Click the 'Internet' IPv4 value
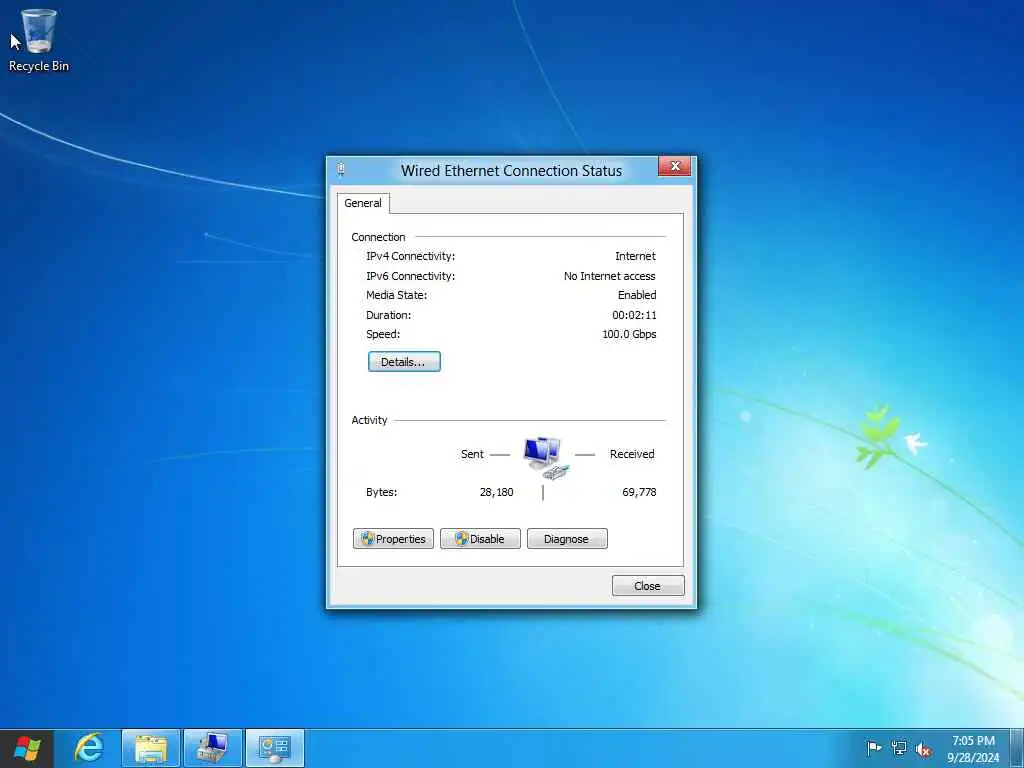1024x768 pixels. pyautogui.click(x=635, y=256)
